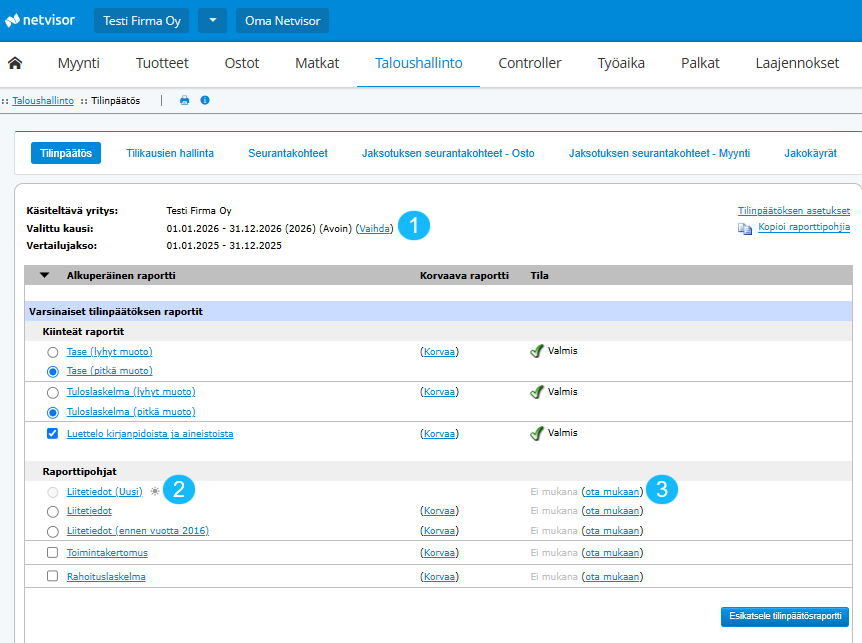Open the Matkat main menu
The width and height of the screenshot is (862, 643).
317,63
